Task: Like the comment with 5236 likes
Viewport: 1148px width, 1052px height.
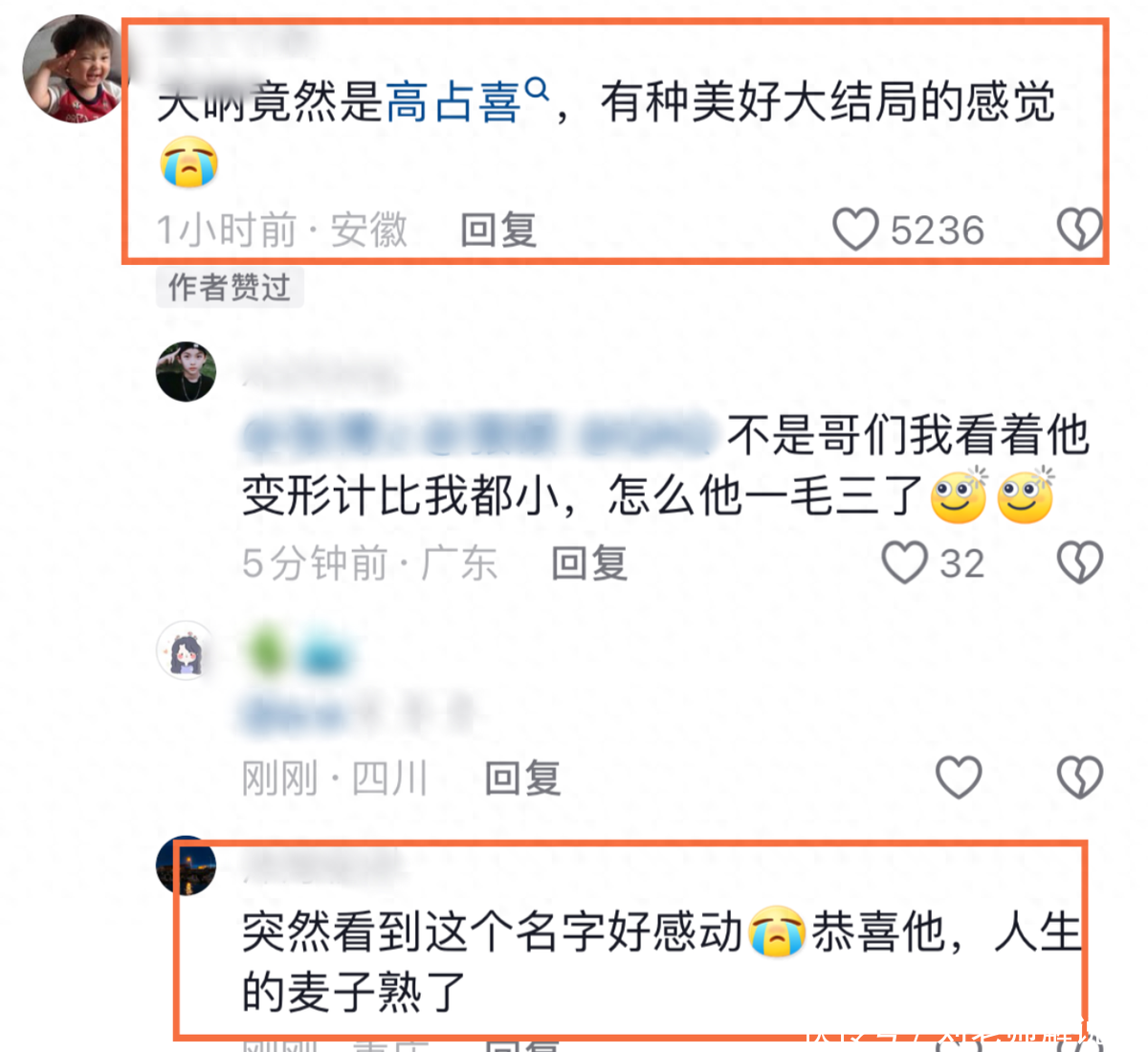Action: click(855, 230)
